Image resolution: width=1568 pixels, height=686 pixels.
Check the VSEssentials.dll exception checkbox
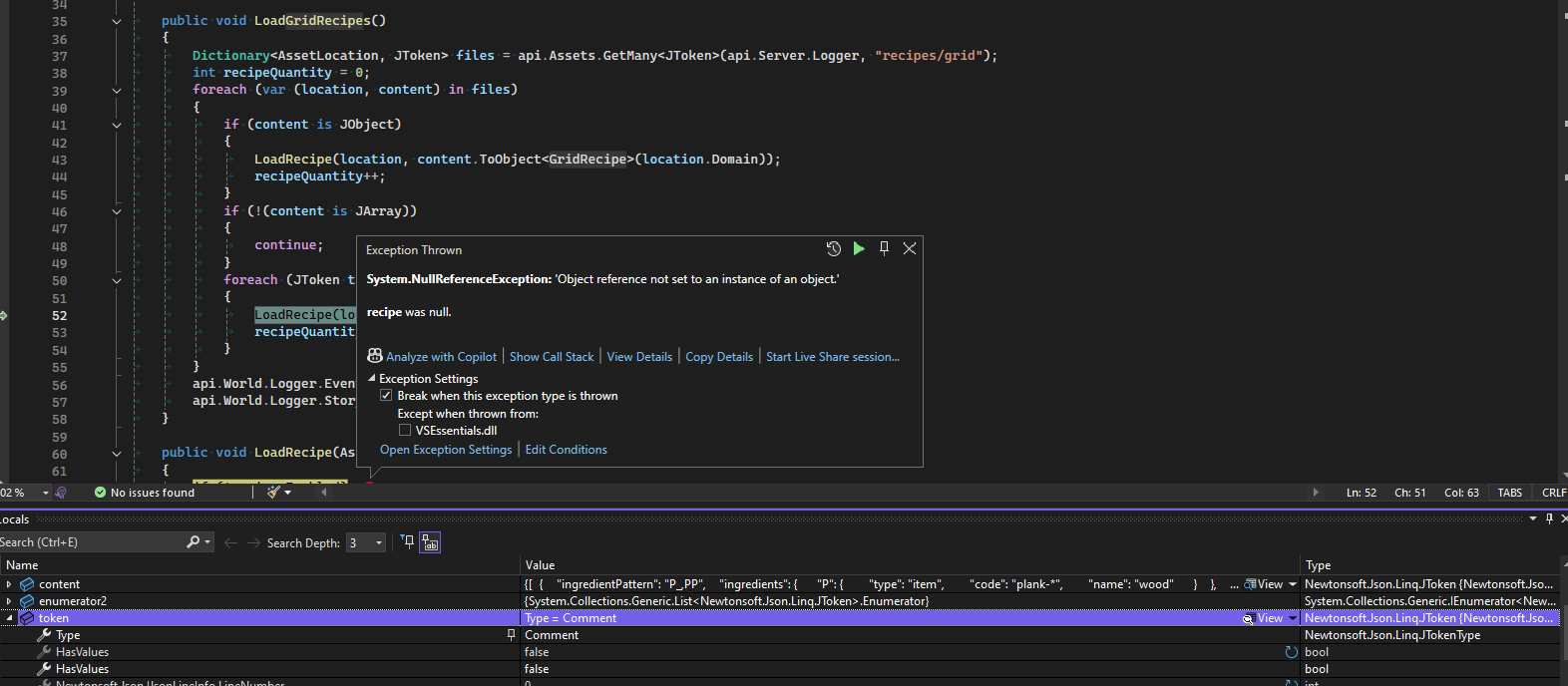[x=405, y=431]
